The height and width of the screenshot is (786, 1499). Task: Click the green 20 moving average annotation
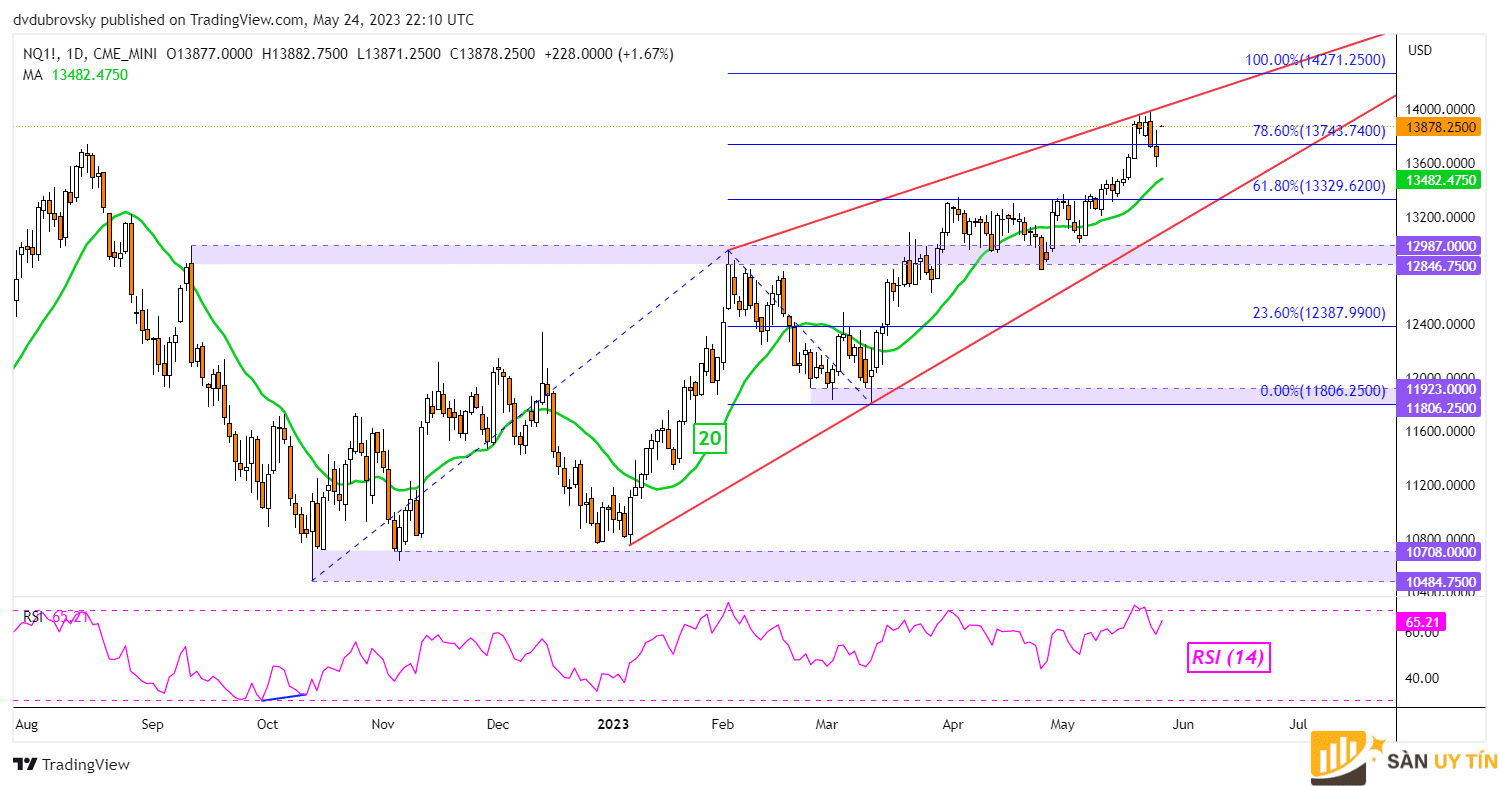point(710,437)
